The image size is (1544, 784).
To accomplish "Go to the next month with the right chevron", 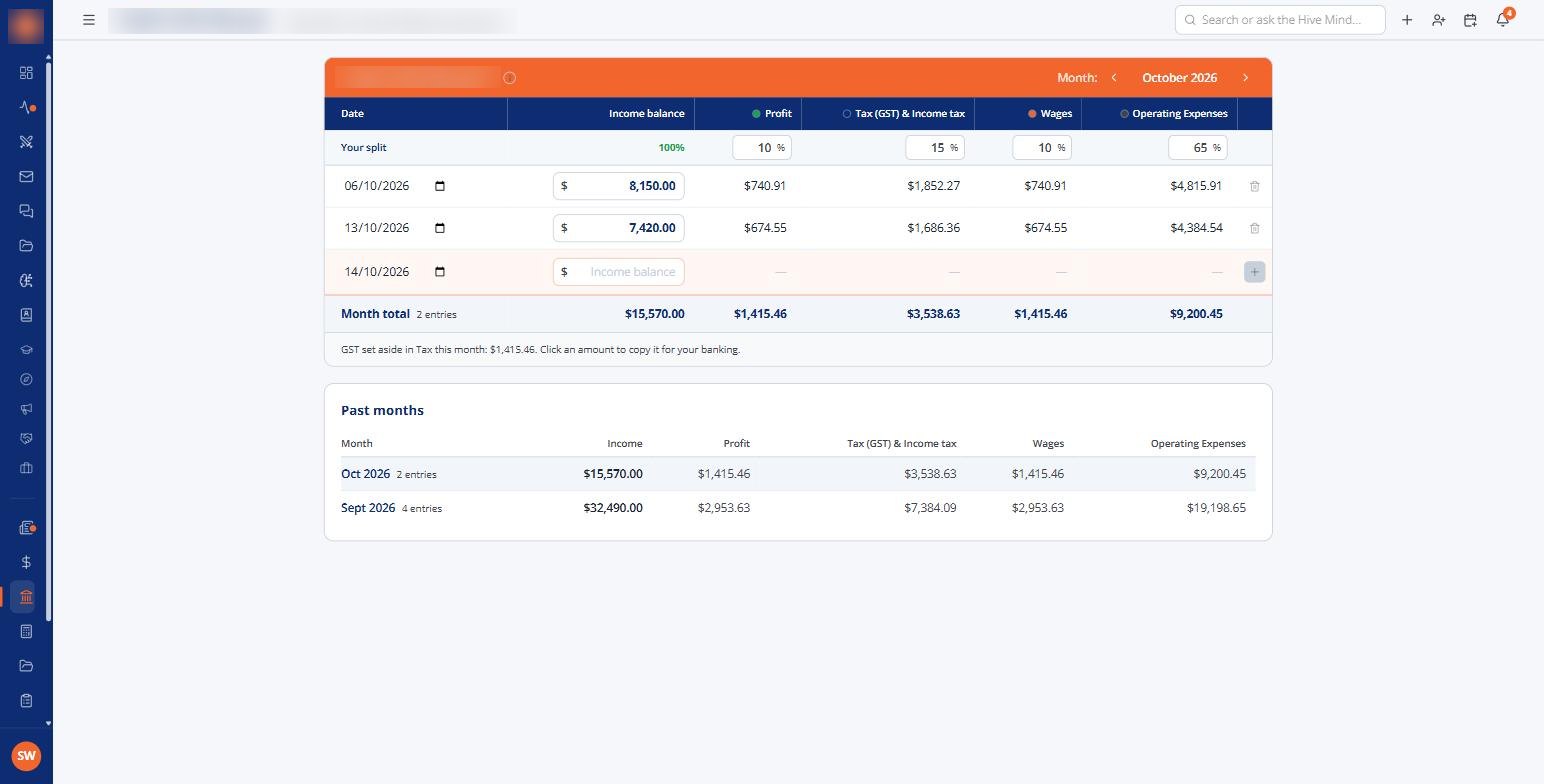I will (1245, 77).
